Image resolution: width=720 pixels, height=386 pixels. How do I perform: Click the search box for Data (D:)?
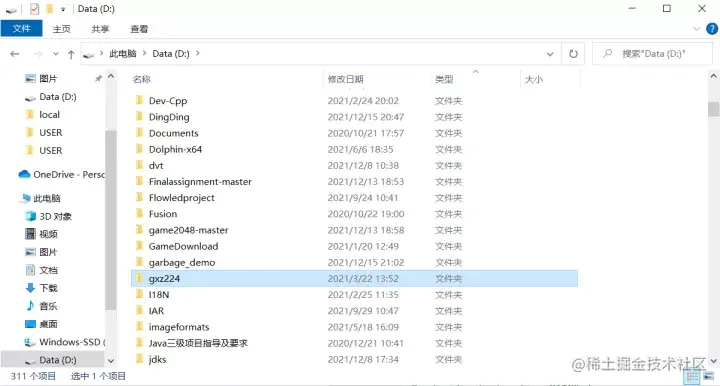pyautogui.click(x=652, y=54)
